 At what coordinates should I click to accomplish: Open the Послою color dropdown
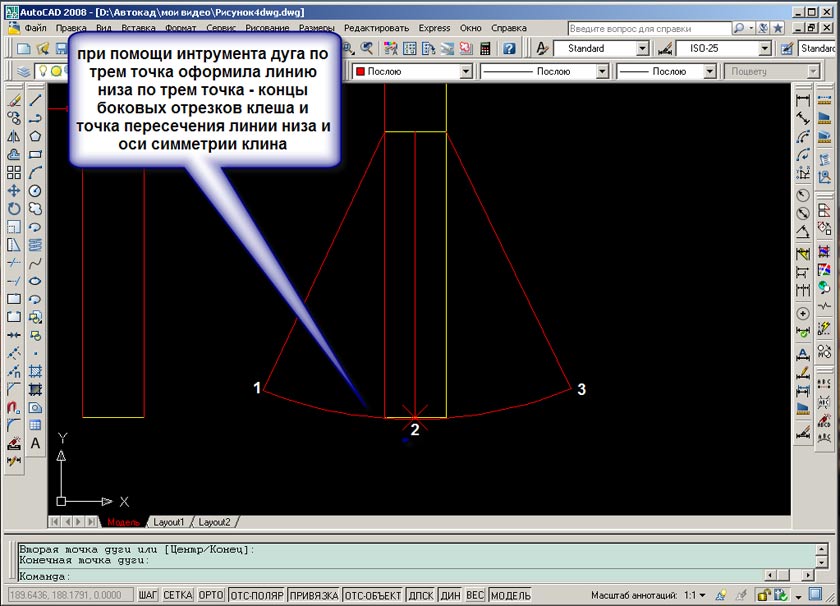pyautogui.click(x=465, y=71)
